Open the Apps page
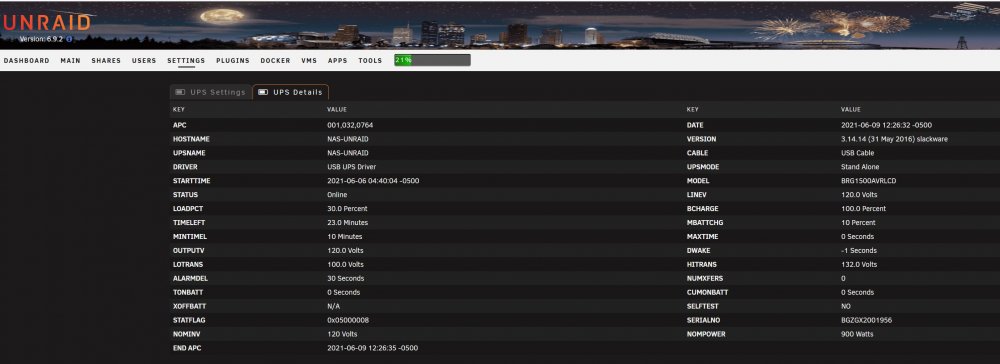1000x364 pixels. [x=337, y=61]
